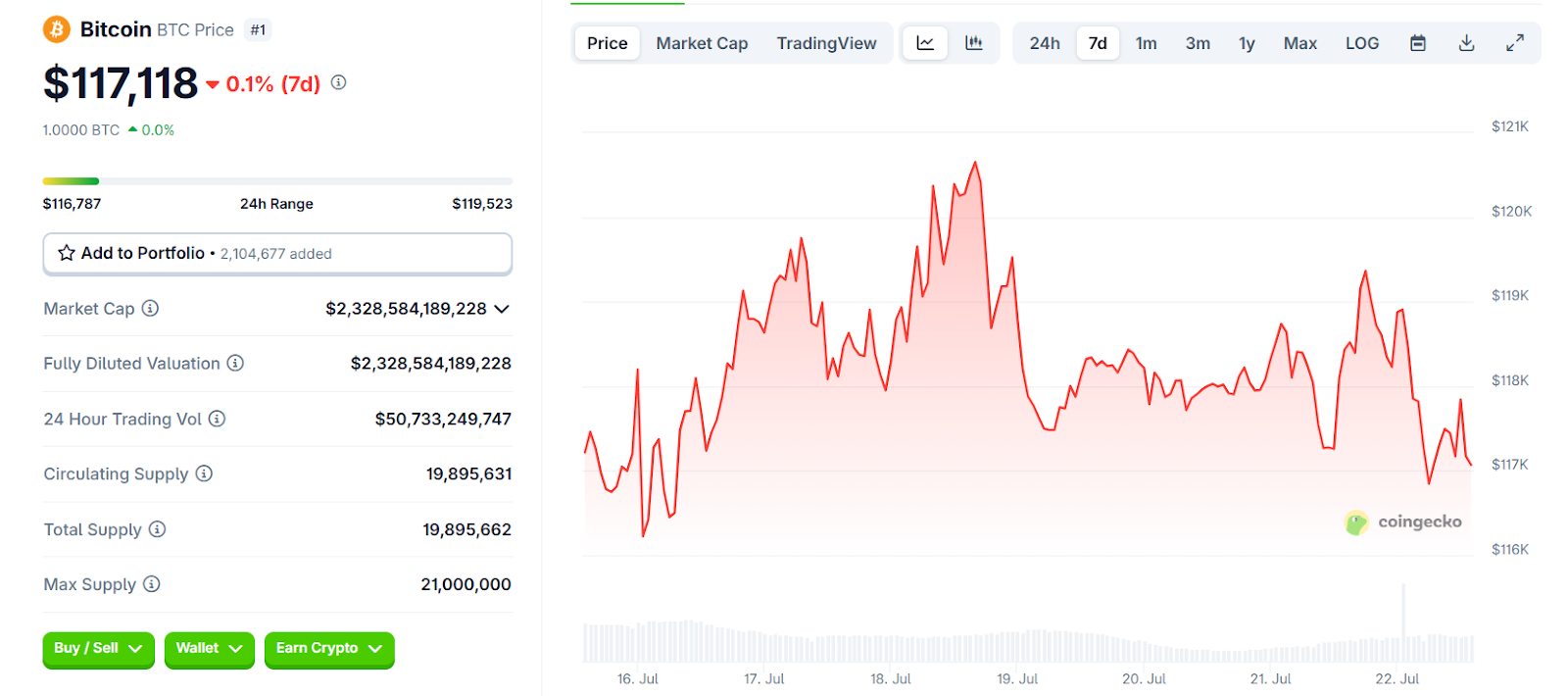The width and height of the screenshot is (1568, 696).
Task: Switch to the line chart view icon
Action: [925, 43]
